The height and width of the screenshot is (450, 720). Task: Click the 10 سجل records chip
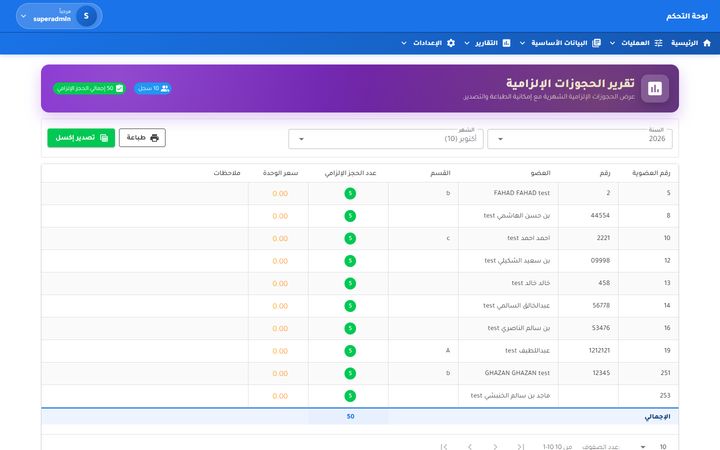(153, 88)
